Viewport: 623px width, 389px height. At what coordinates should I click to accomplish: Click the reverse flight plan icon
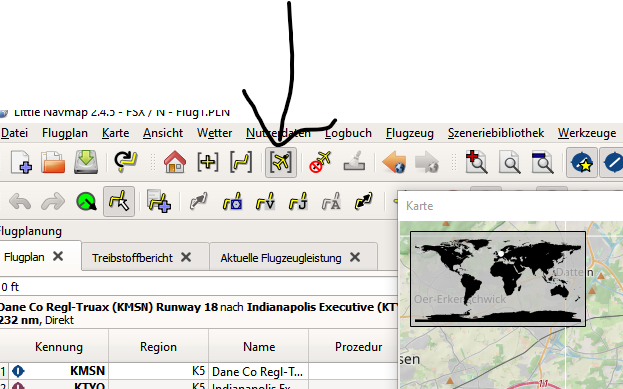pos(364,201)
